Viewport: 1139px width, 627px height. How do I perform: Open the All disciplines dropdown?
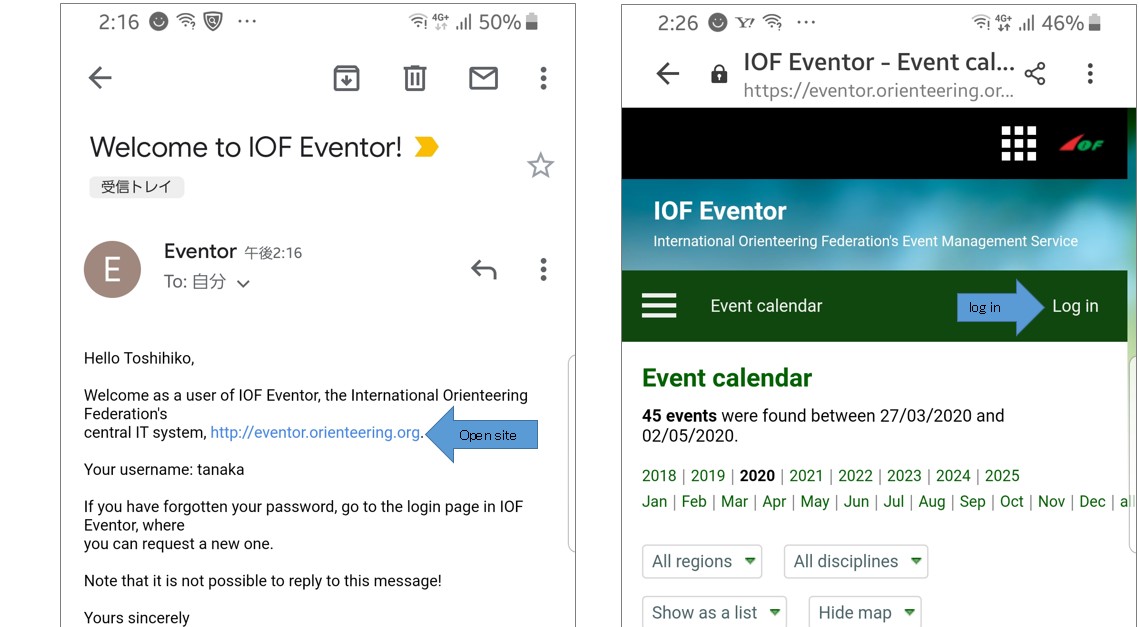(x=855, y=561)
